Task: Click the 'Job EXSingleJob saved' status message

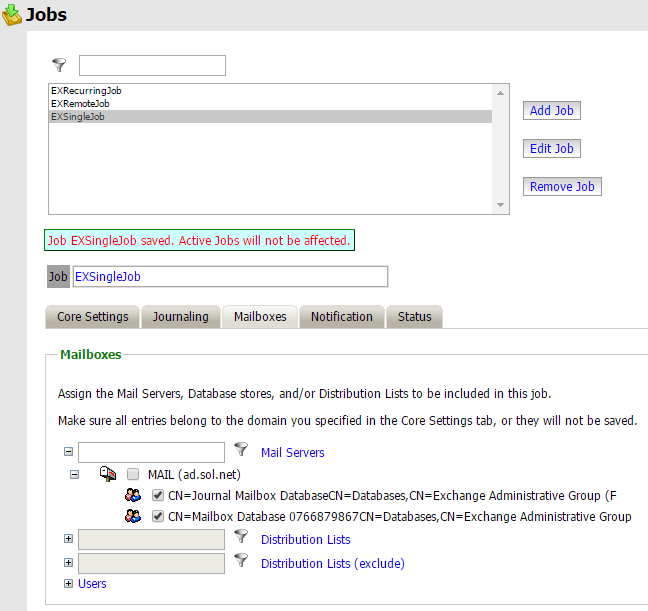Action: click(199, 240)
